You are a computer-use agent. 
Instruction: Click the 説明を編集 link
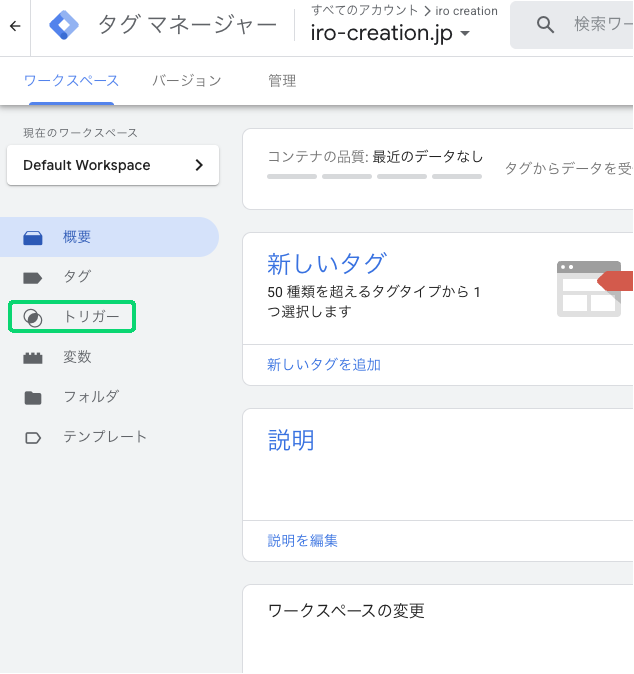click(303, 541)
